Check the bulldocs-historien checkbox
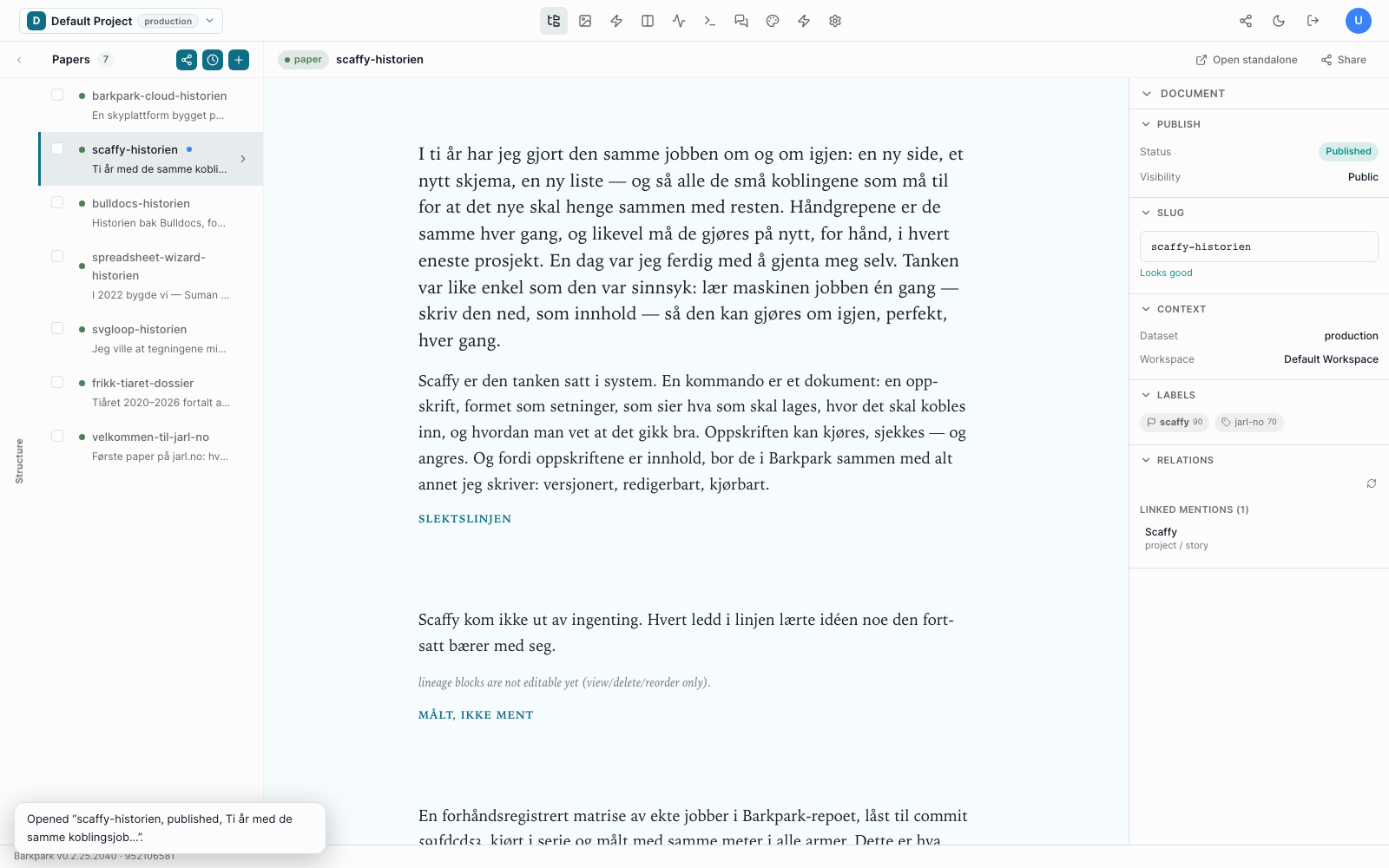The image size is (1389, 868). (x=57, y=202)
